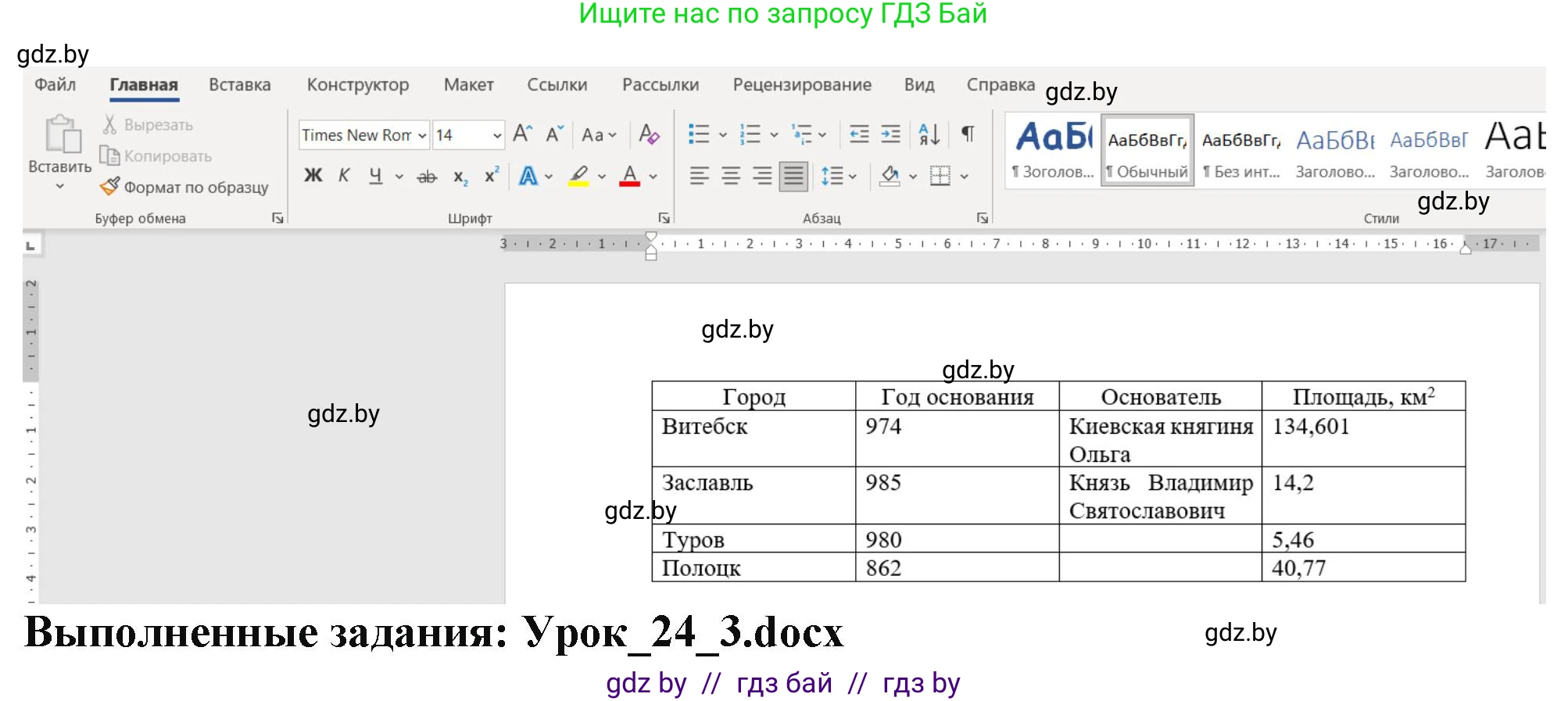The image size is (1568, 701).
Task: Click the multilevel list icon
Action: pos(802,134)
